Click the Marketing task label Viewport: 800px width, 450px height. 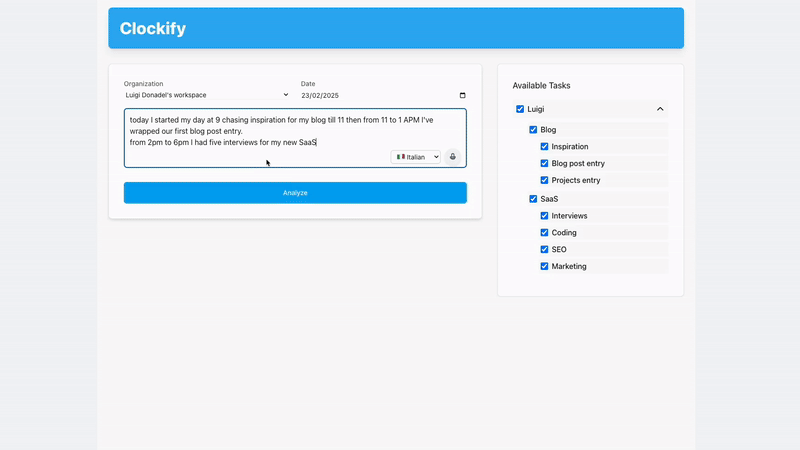pos(569,266)
